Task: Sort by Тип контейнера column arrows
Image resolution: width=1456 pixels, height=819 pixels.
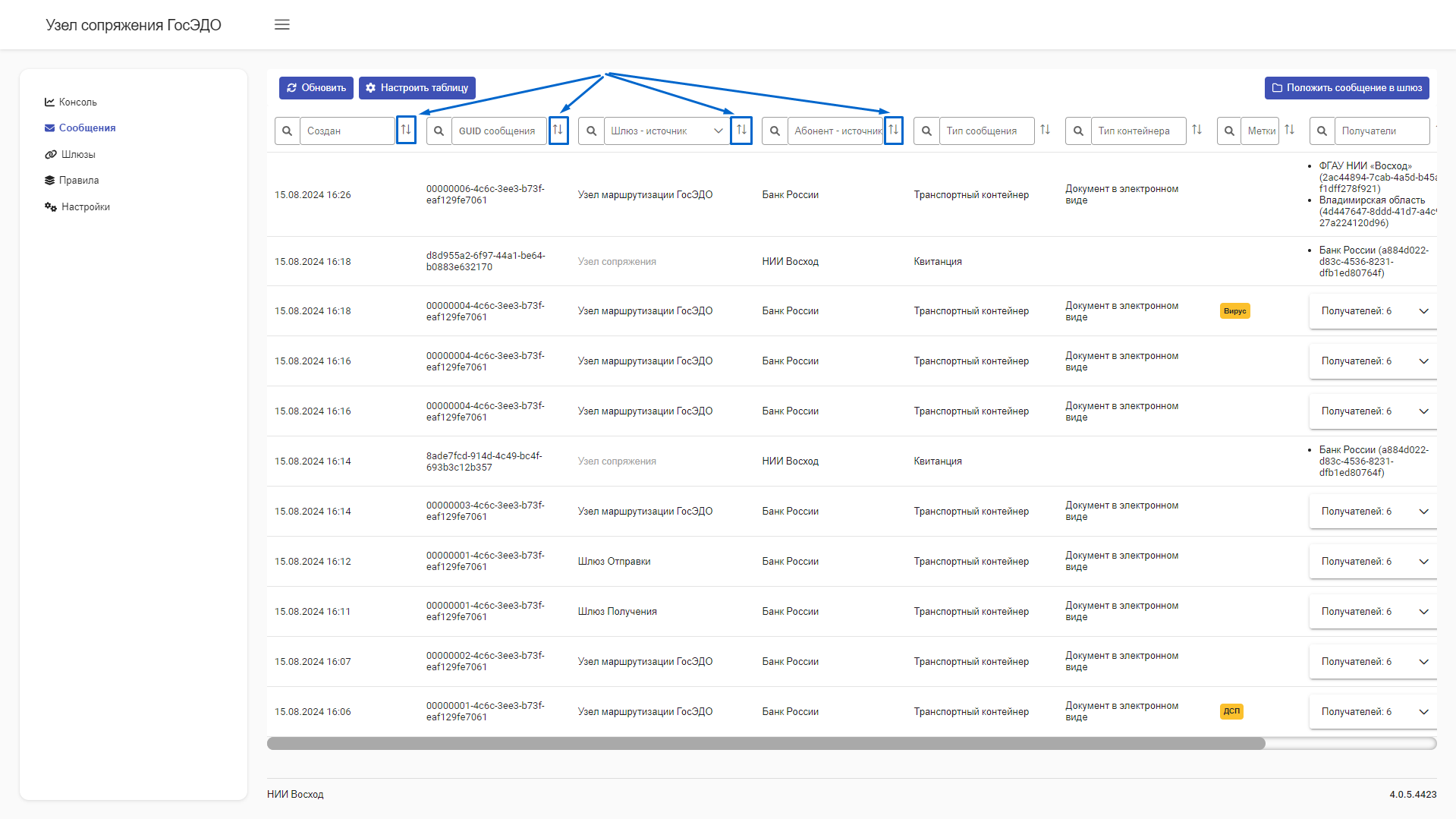Action: pyautogui.click(x=1197, y=130)
